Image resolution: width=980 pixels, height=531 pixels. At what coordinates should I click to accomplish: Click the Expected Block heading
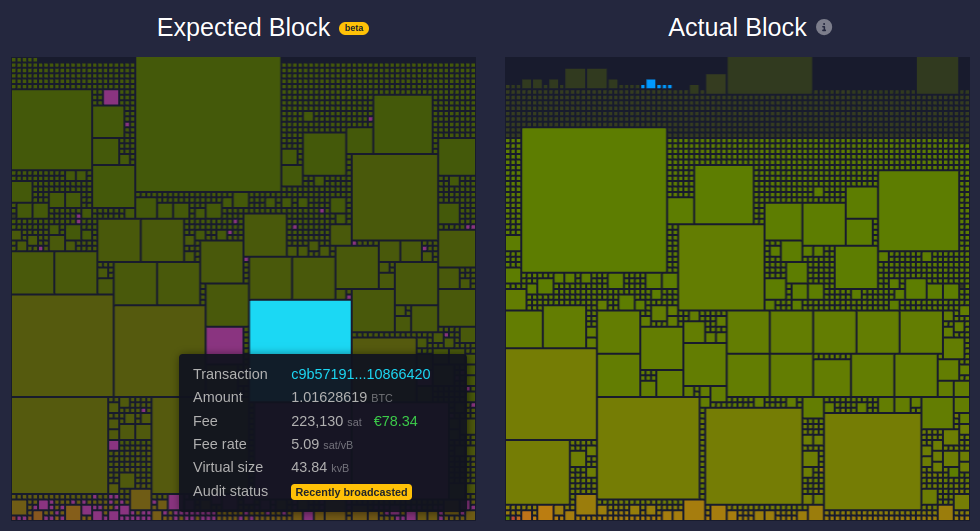click(x=243, y=28)
